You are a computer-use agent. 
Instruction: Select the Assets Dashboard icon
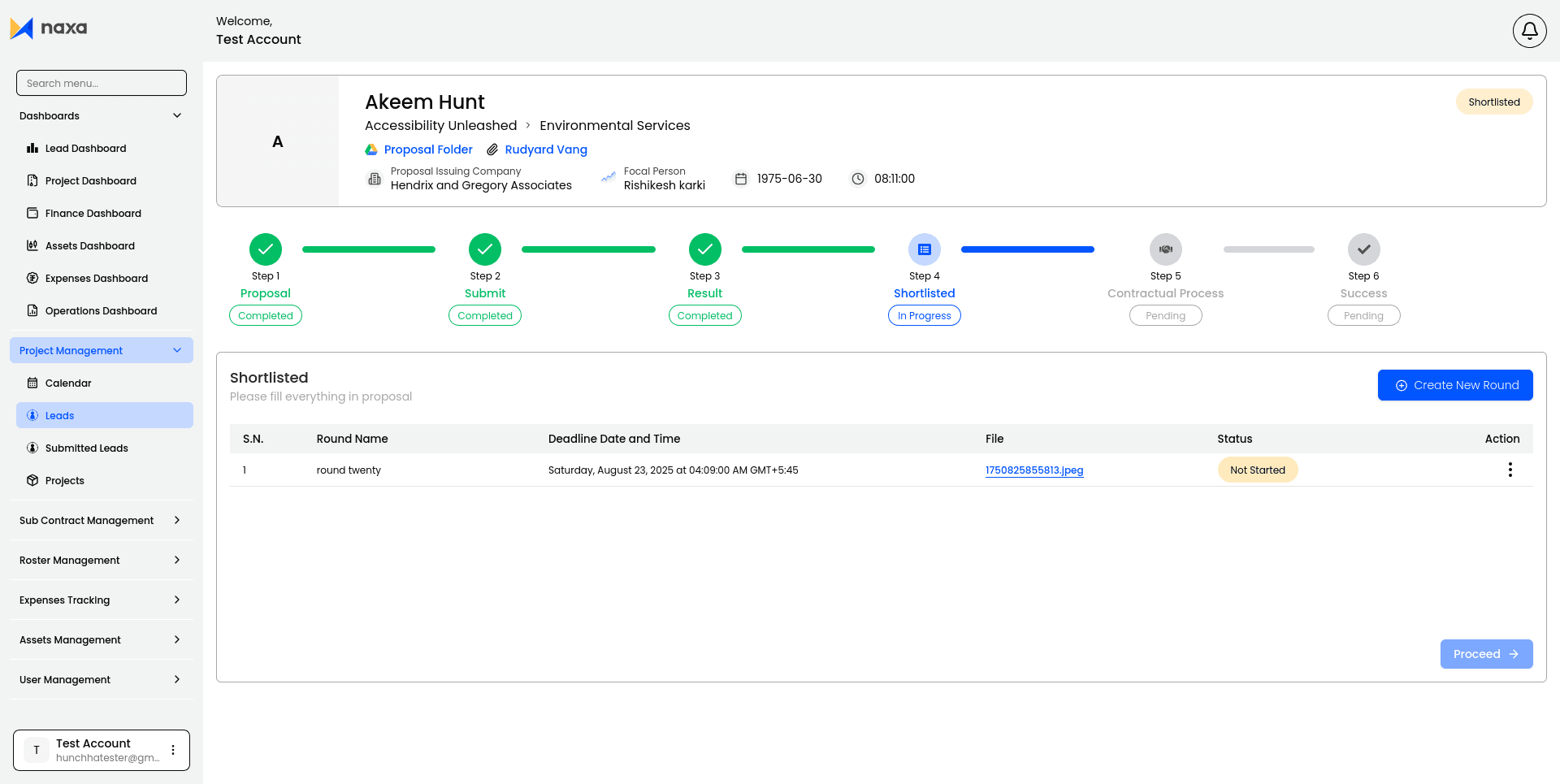point(33,245)
